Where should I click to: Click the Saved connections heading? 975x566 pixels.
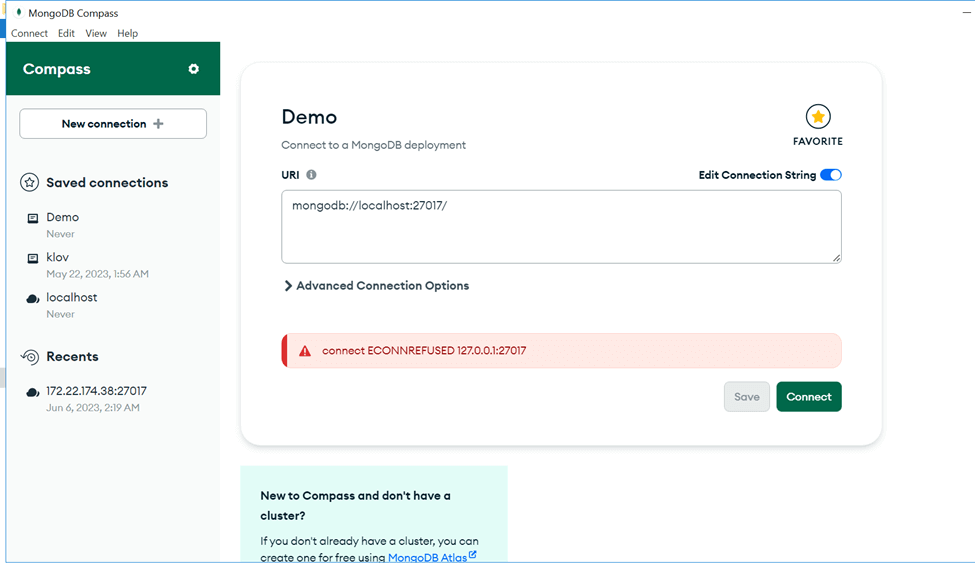[x=107, y=182]
